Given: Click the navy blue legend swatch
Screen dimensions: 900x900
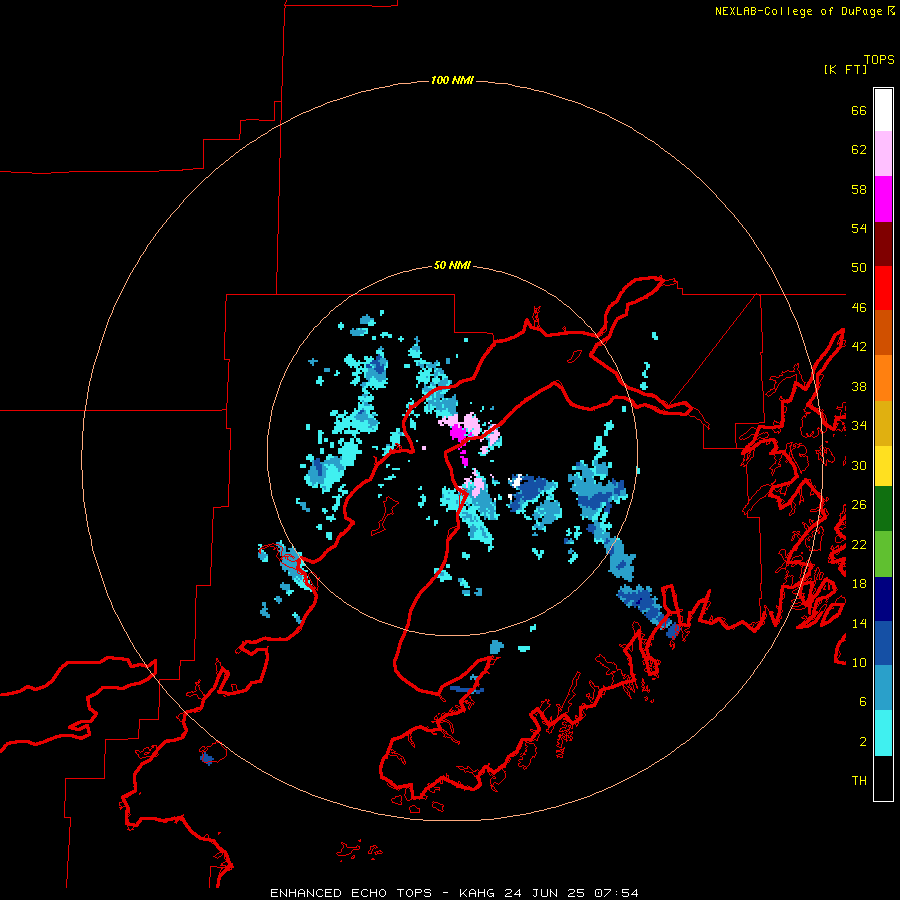Looking at the screenshot, I should (x=883, y=599).
